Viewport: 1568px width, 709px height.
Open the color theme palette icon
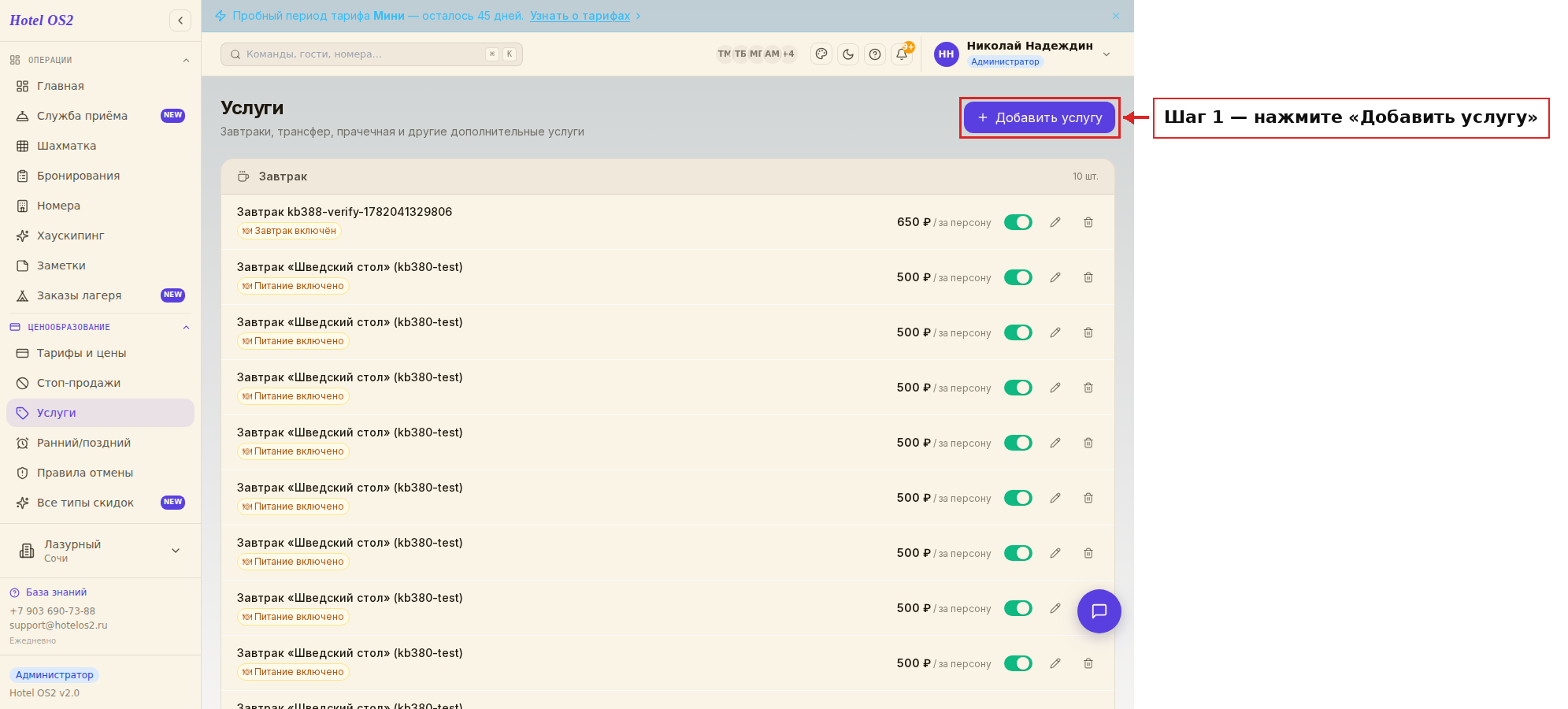click(x=821, y=54)
